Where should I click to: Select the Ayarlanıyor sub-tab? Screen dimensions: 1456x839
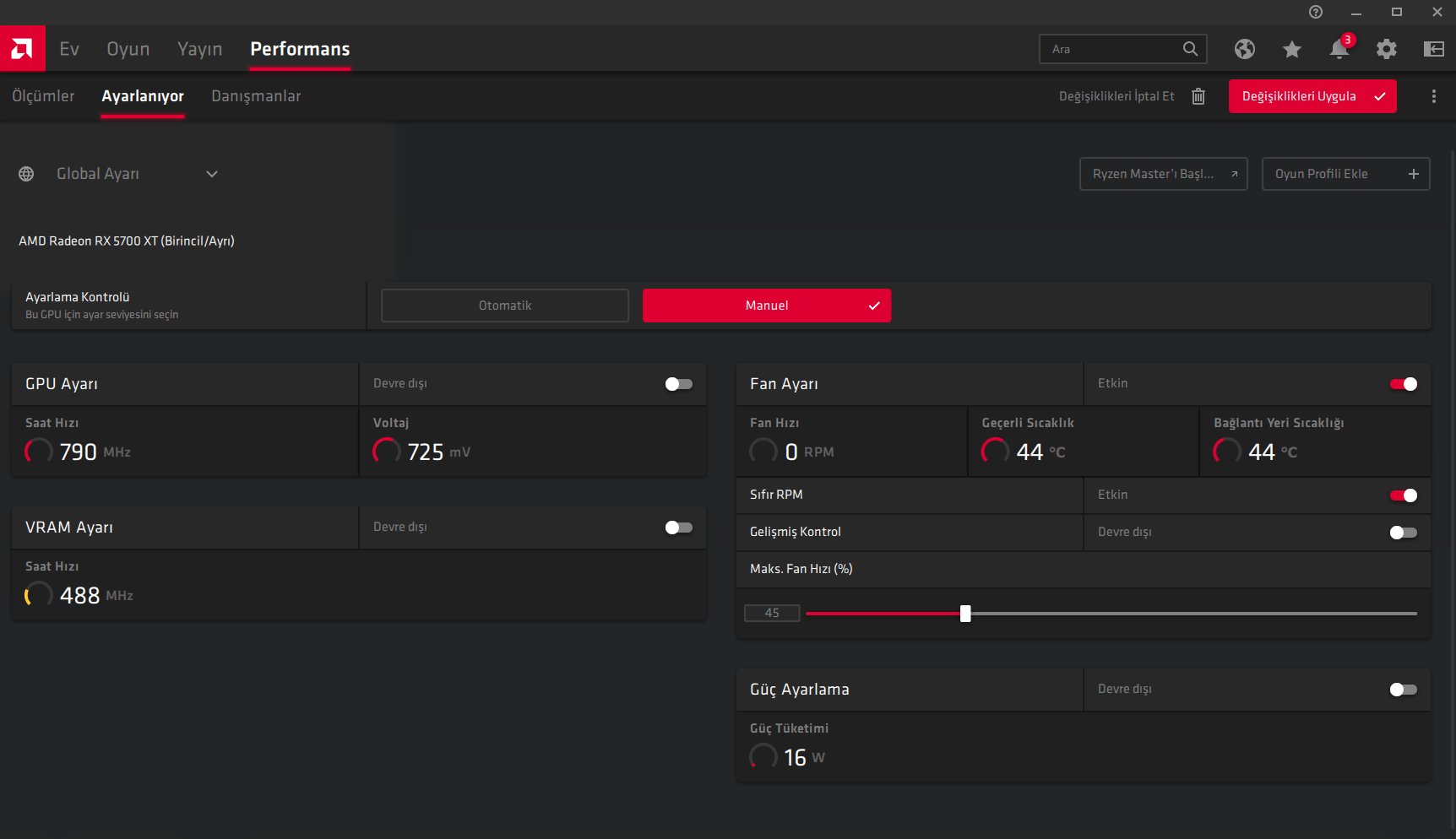pos(143,96)
